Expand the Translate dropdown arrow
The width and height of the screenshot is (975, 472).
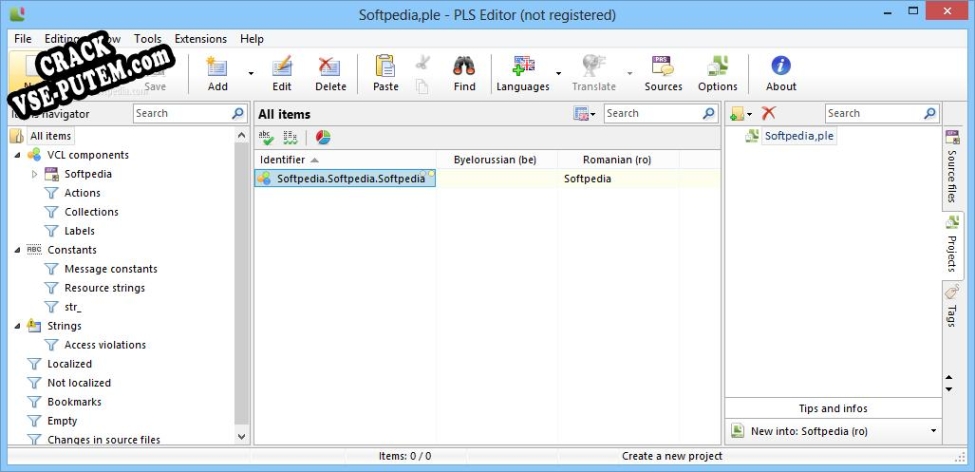(629, 73)
